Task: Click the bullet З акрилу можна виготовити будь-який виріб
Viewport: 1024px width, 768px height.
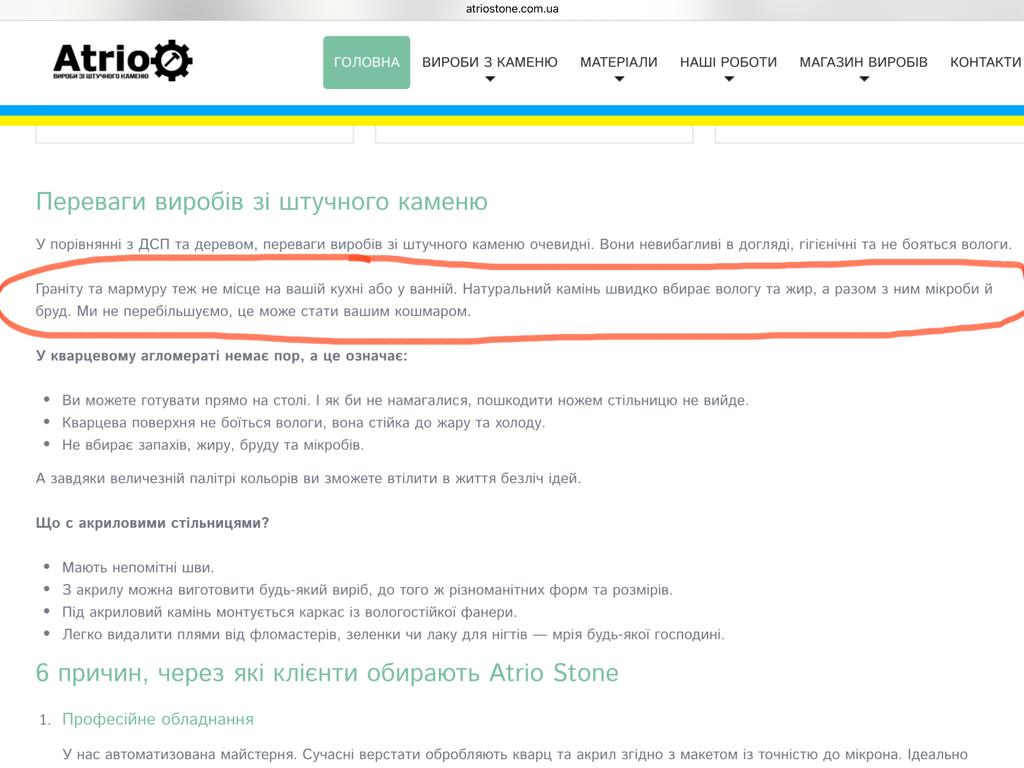Action: click(367, 590)
